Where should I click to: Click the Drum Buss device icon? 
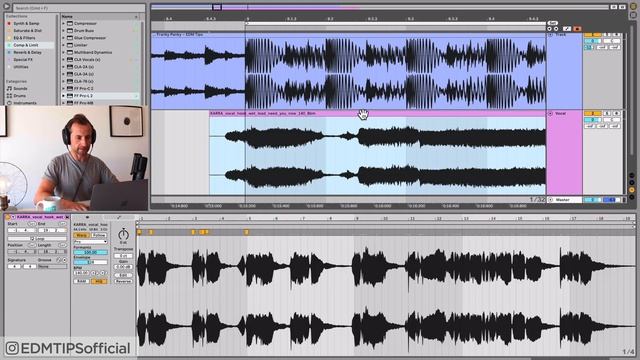point(70,31)
